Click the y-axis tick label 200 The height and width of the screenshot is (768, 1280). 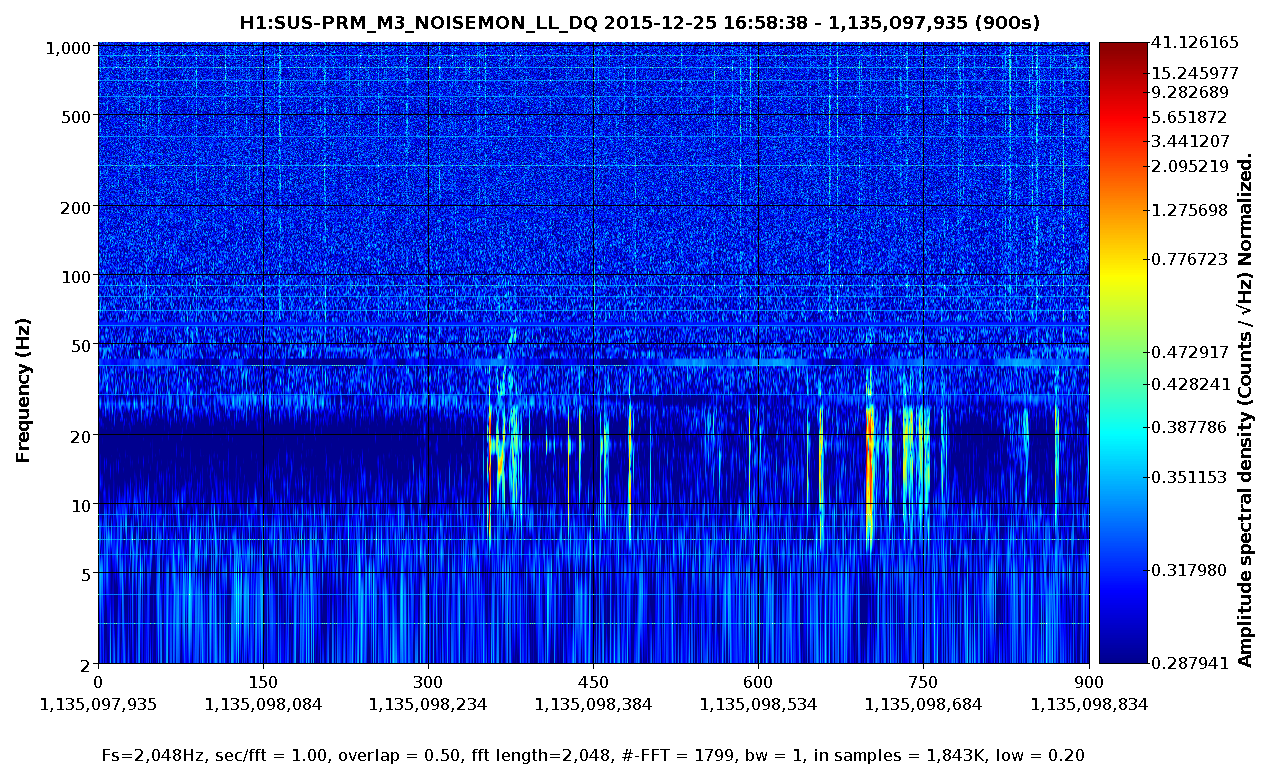point(78,206)
